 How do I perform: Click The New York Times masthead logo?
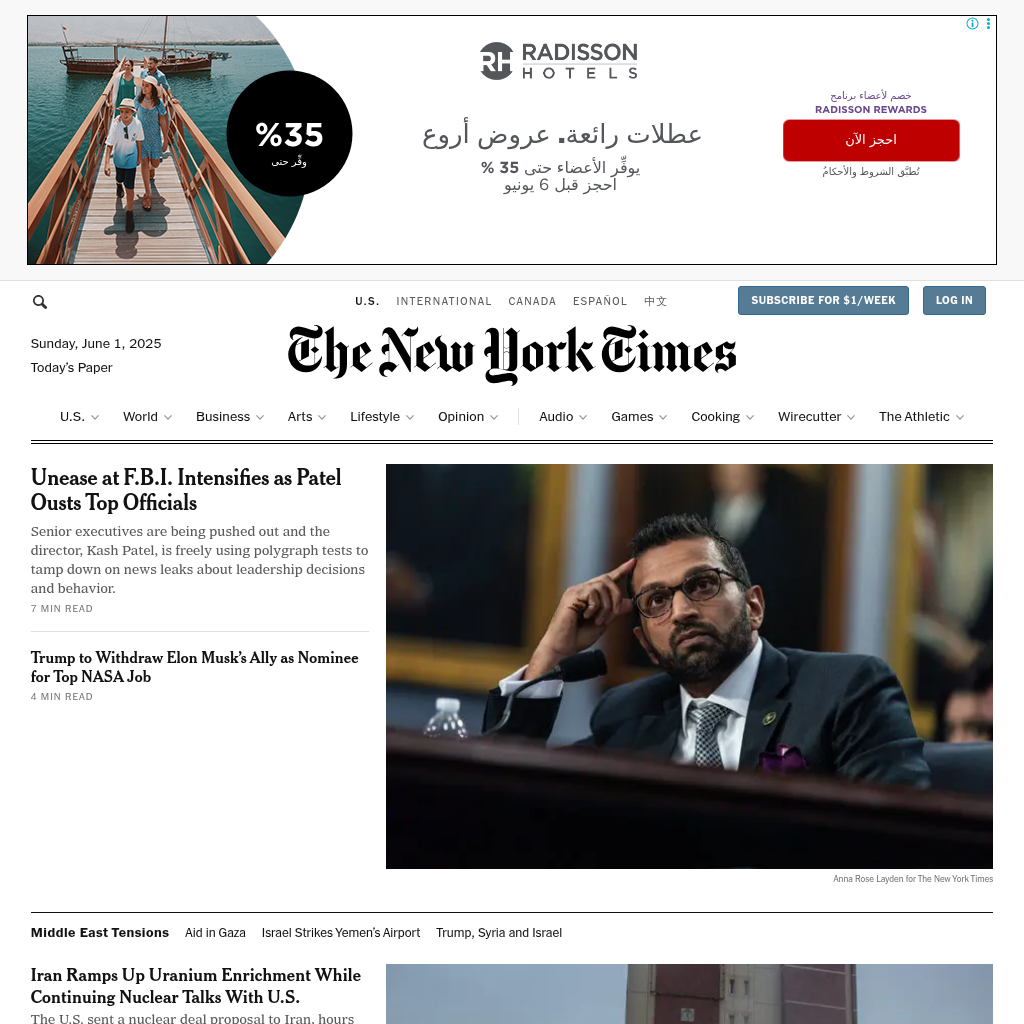click(512, 354)
